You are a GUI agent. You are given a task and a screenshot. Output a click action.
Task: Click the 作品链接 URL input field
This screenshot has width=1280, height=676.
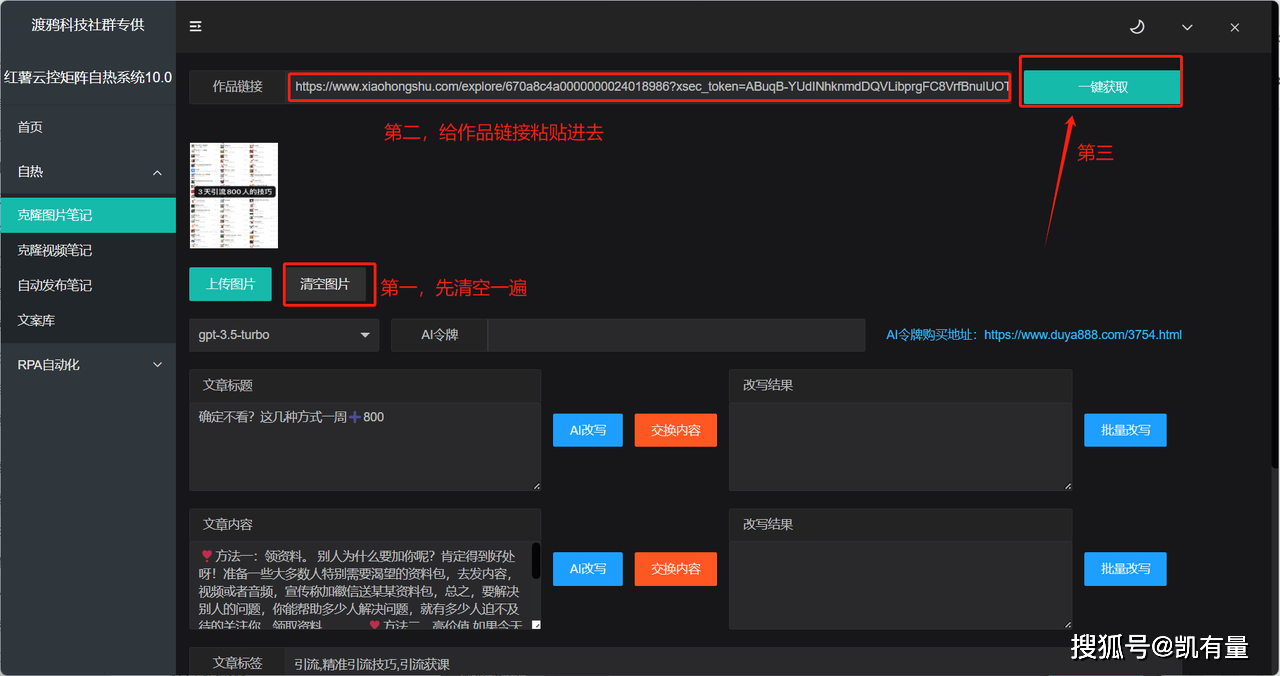click(x=650, y=87)
